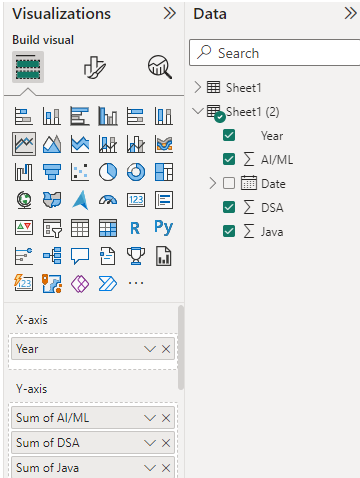Viewport: 360px width, 478px height.
Task: Expand the Date hierarchy
Action: [x=213, y=183]
